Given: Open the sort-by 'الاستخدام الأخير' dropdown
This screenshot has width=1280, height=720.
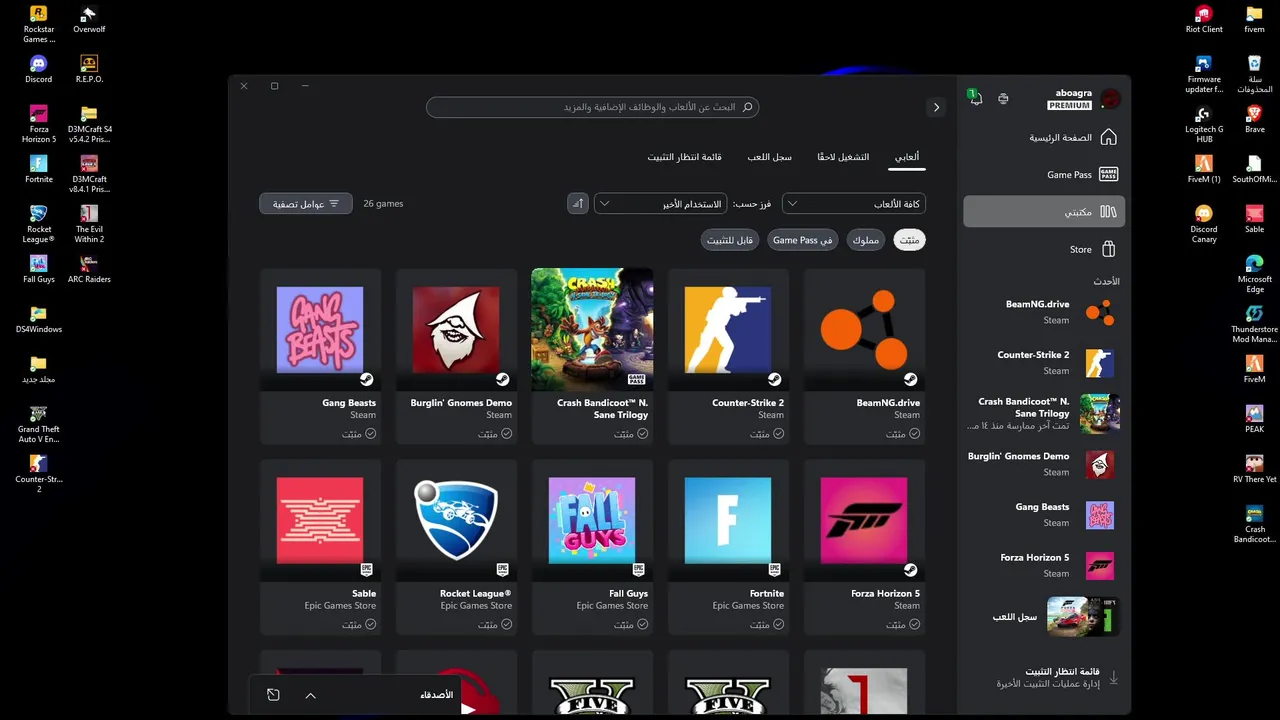Looking at the screenshot, I should pos(660,203).
